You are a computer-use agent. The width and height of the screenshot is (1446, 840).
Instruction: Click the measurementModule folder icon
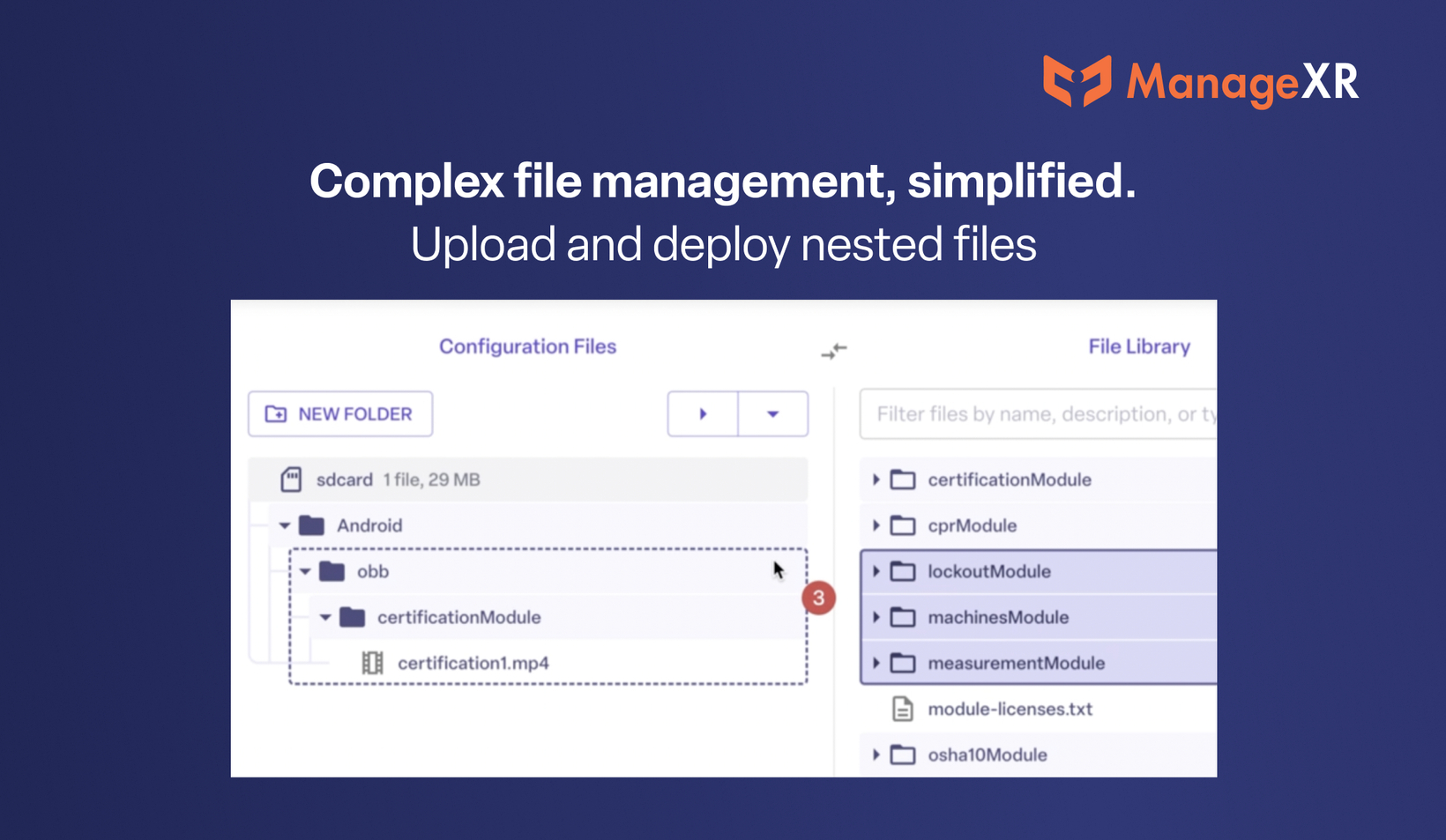(x=903, y=663)
